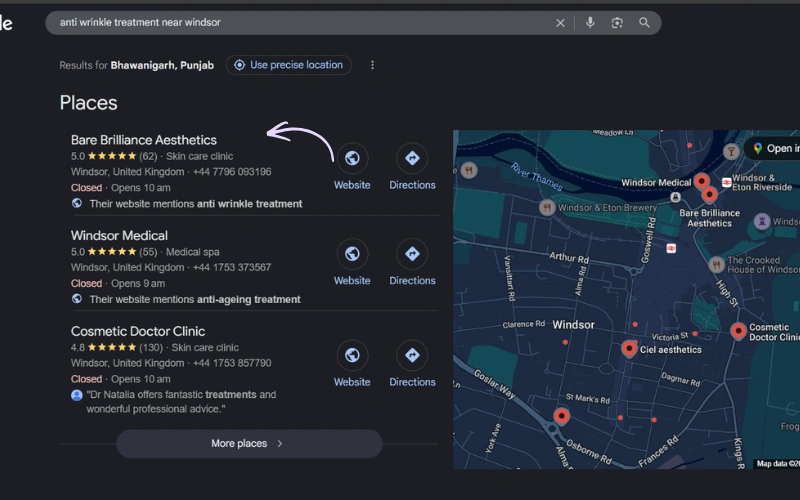The image size is (800, 500).
Task: Open Windsor Medical website globe icon
Action: tap(352, 254)
